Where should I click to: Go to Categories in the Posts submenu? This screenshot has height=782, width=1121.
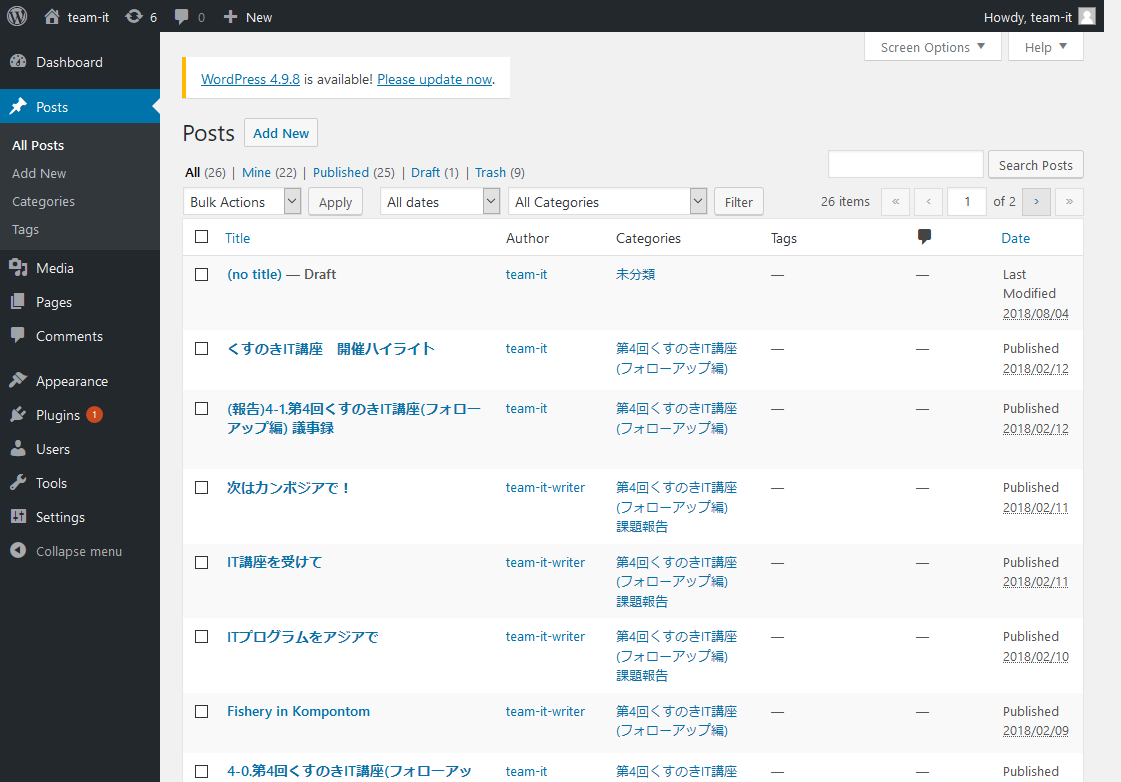tap(43, 201)
